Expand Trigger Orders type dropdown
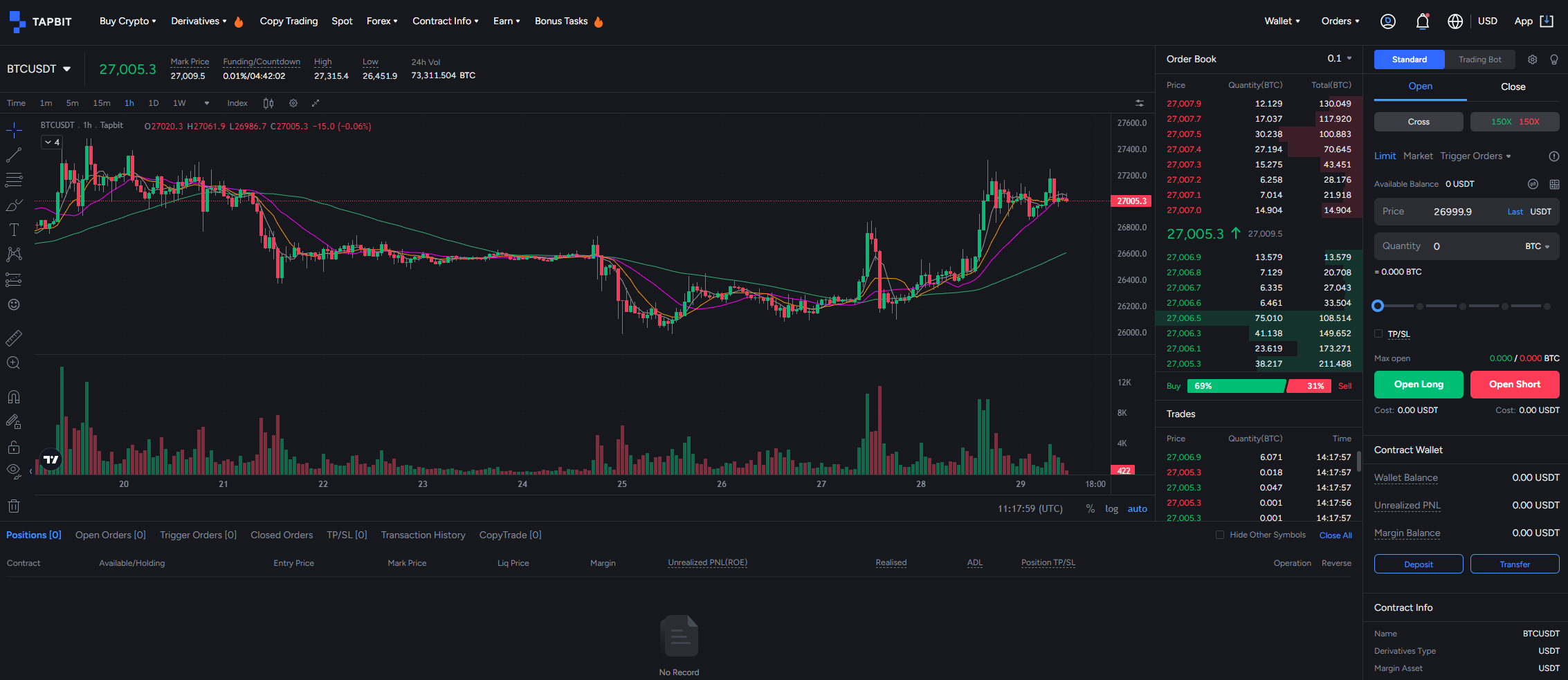 point(1475,156)
